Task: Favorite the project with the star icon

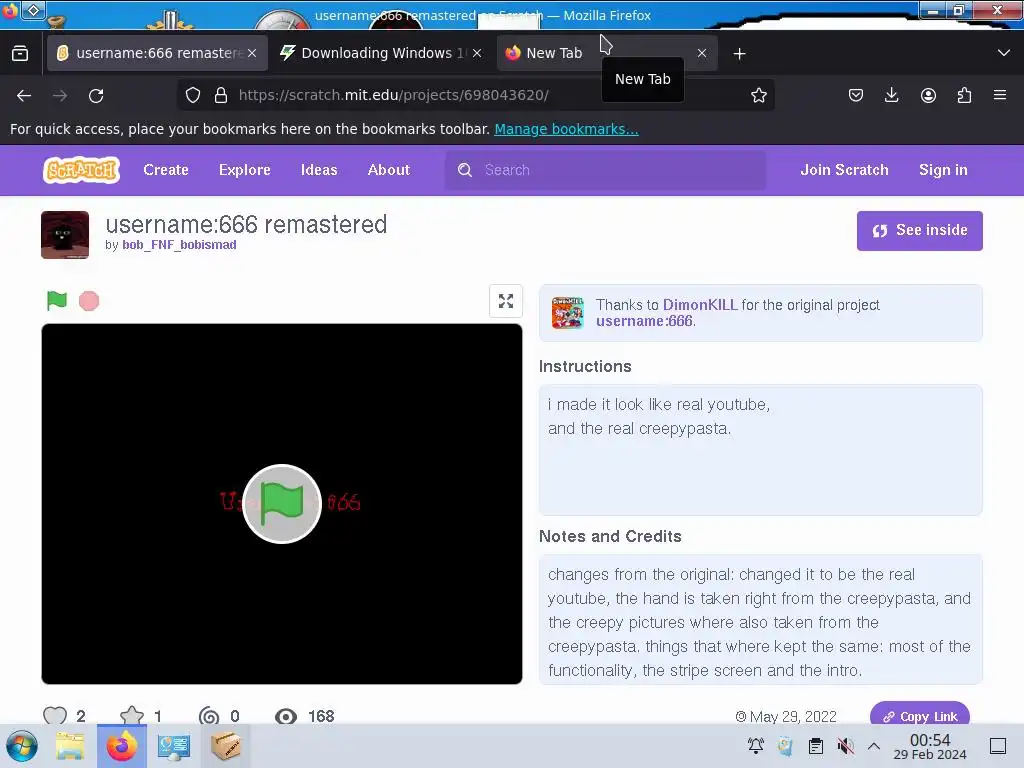Action: [132, 716]
